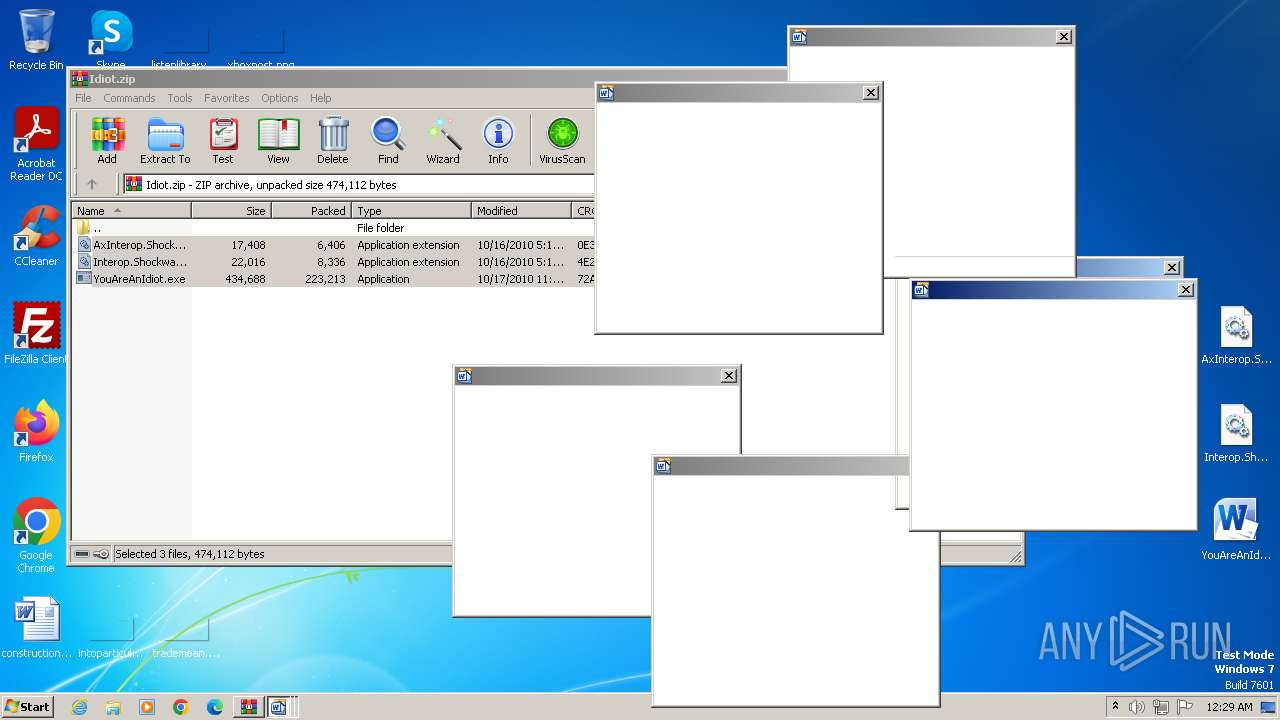Select the parent folder '..' row
Image resolution: width=1280 pixels, height=720 pixels.
coord(333,228)
